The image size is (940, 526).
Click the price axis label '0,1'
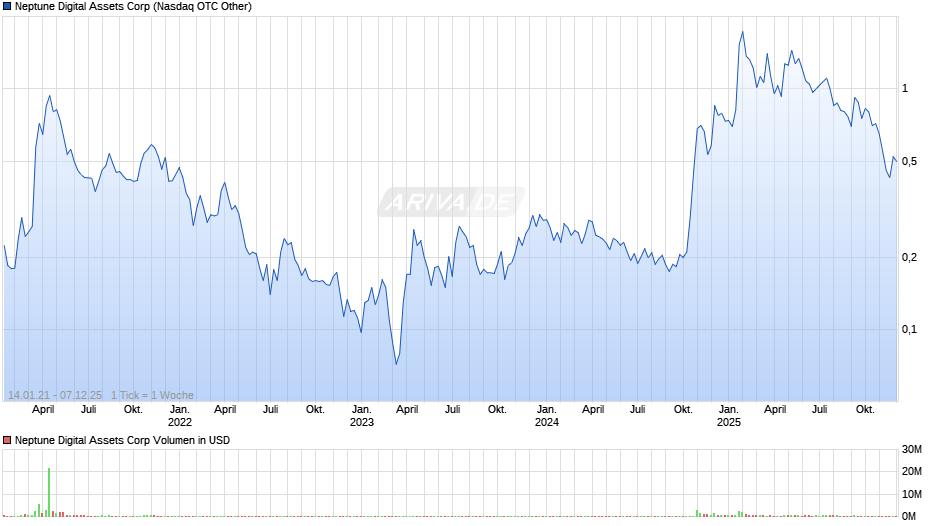[909, 329]
